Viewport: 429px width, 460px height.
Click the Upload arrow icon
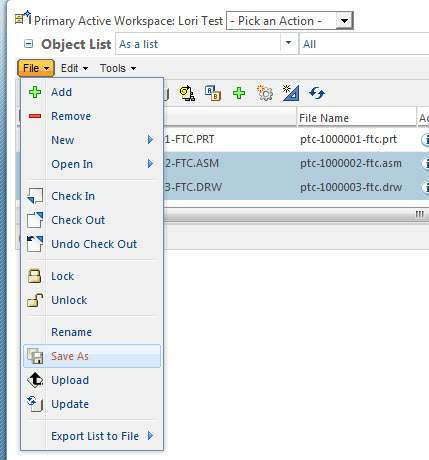pos(35,380)
